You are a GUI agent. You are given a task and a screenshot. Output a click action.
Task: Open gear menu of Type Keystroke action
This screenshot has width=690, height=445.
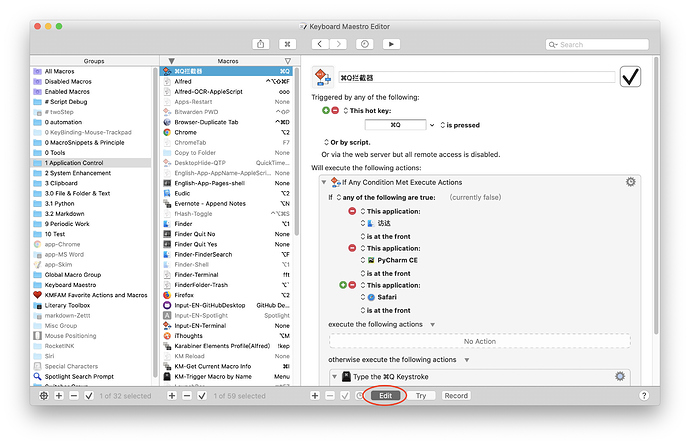point(620,376)
